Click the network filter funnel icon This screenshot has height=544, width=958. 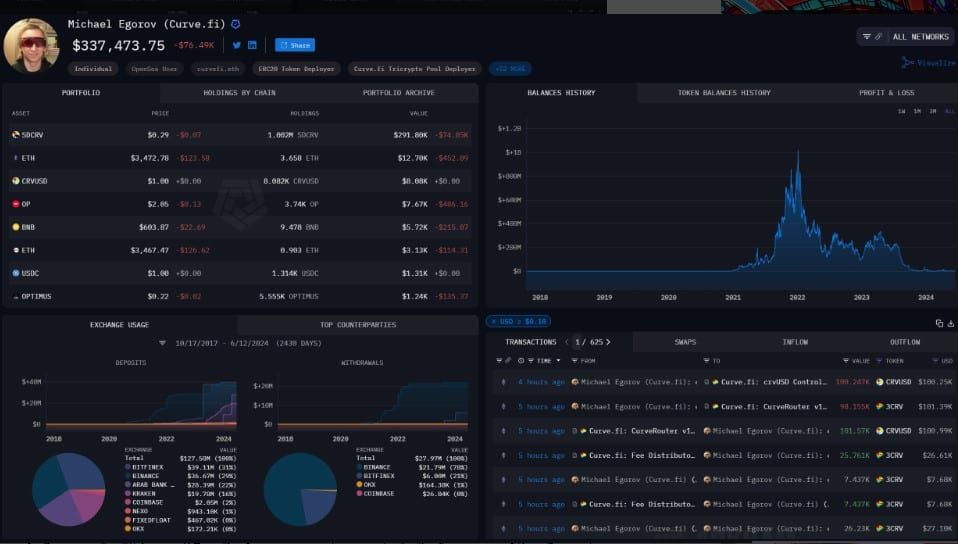[866, 37]
